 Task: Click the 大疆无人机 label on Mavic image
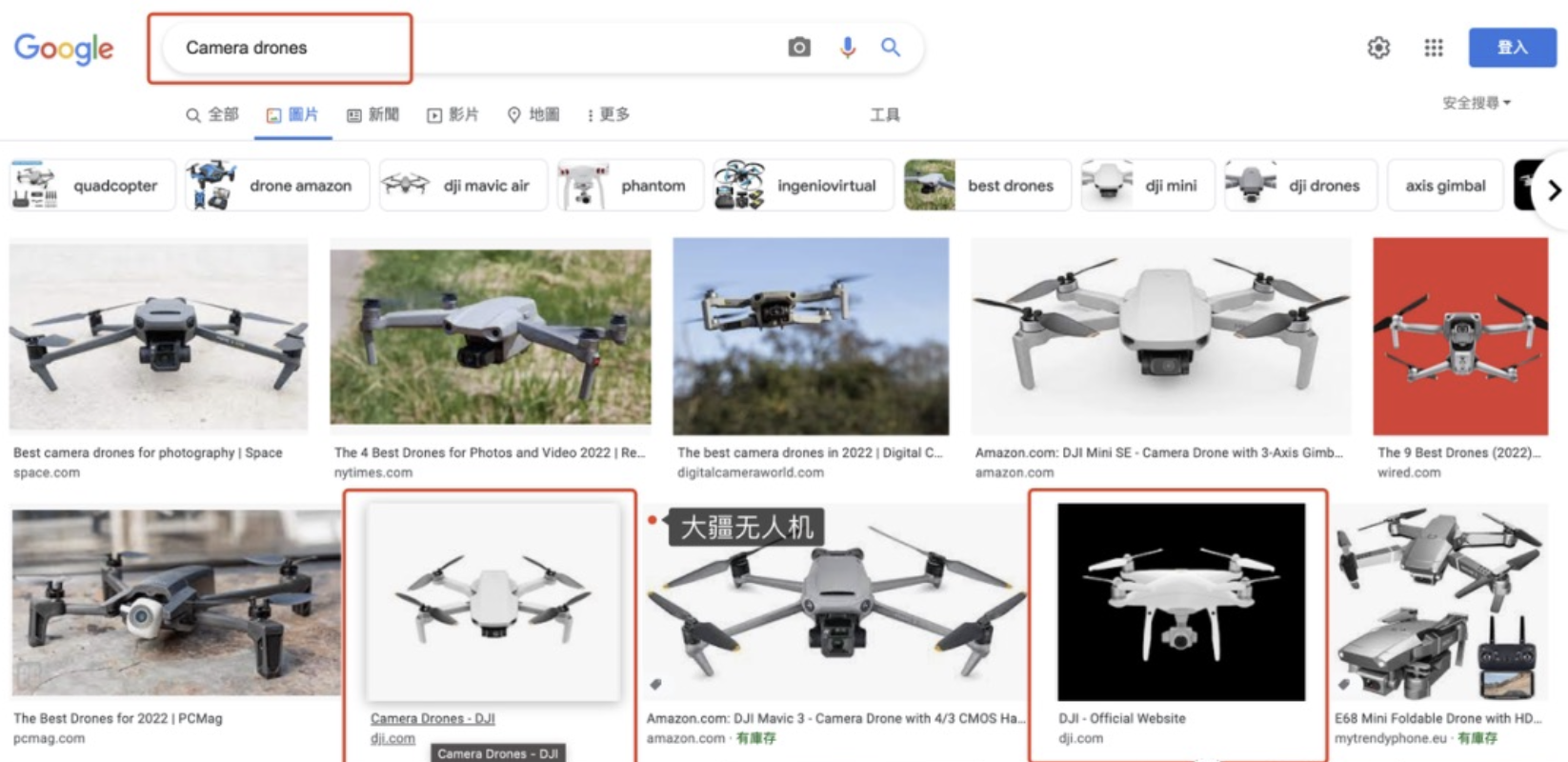click(x=747, y=527)
